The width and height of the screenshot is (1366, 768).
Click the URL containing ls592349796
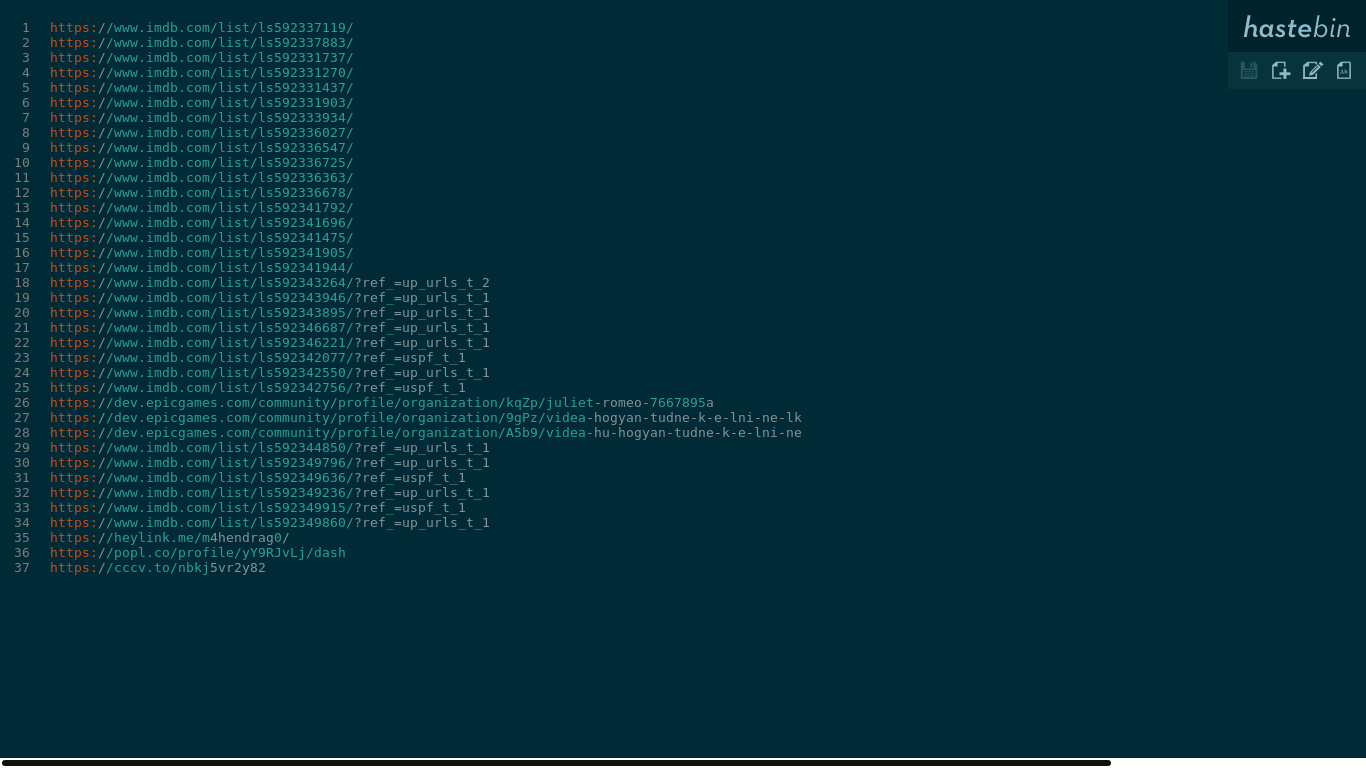pos(270,463)
